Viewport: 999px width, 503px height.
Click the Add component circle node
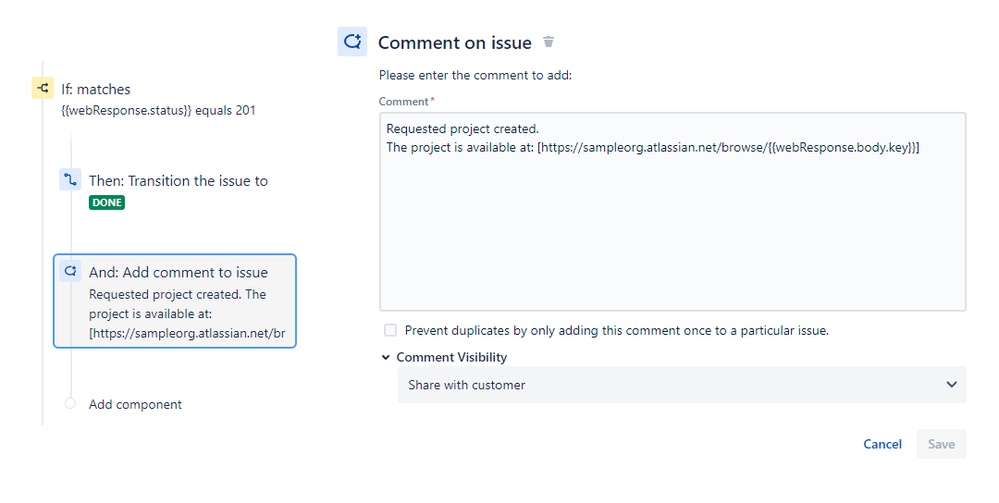point(70,404)
